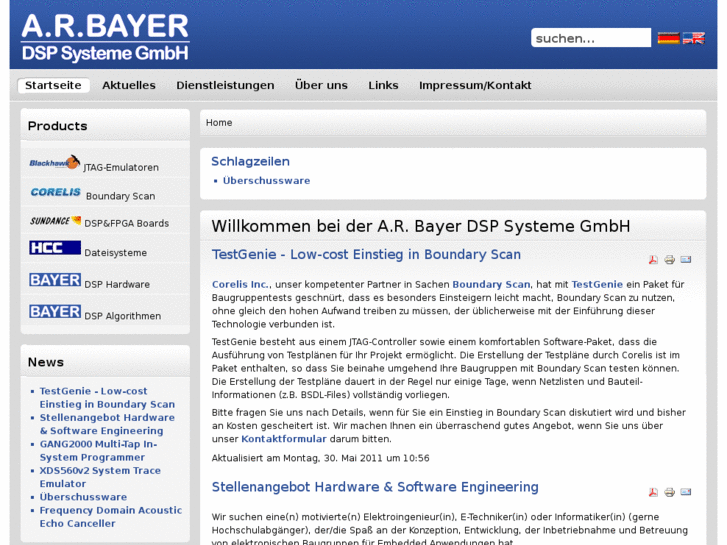Print the Stellenangebot article
The image size is (727, 545).
pos(669,492)
